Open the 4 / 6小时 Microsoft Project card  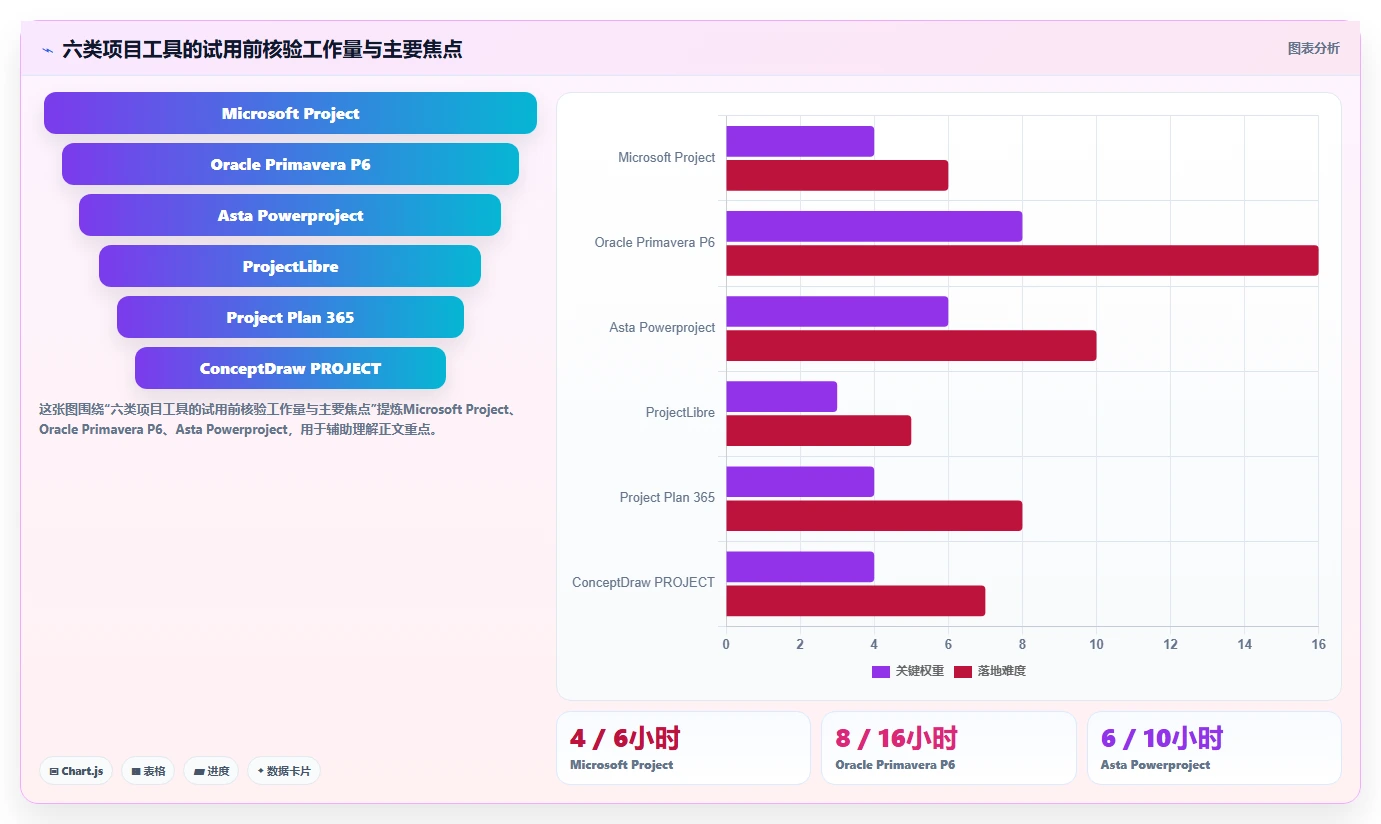click(x=683, y=748)
